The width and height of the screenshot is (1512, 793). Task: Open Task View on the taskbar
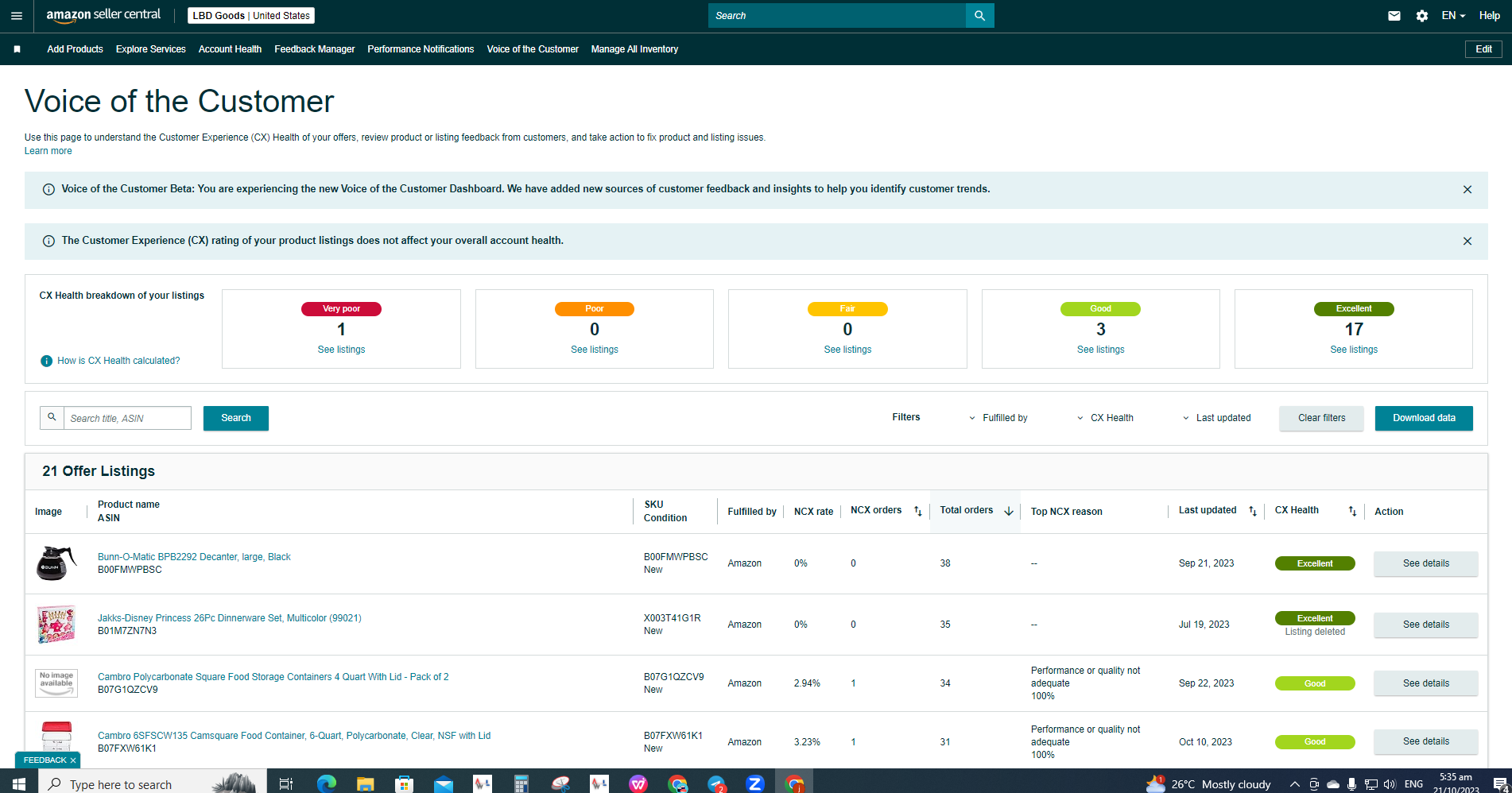pyautogui.click(x=285, y=784)
